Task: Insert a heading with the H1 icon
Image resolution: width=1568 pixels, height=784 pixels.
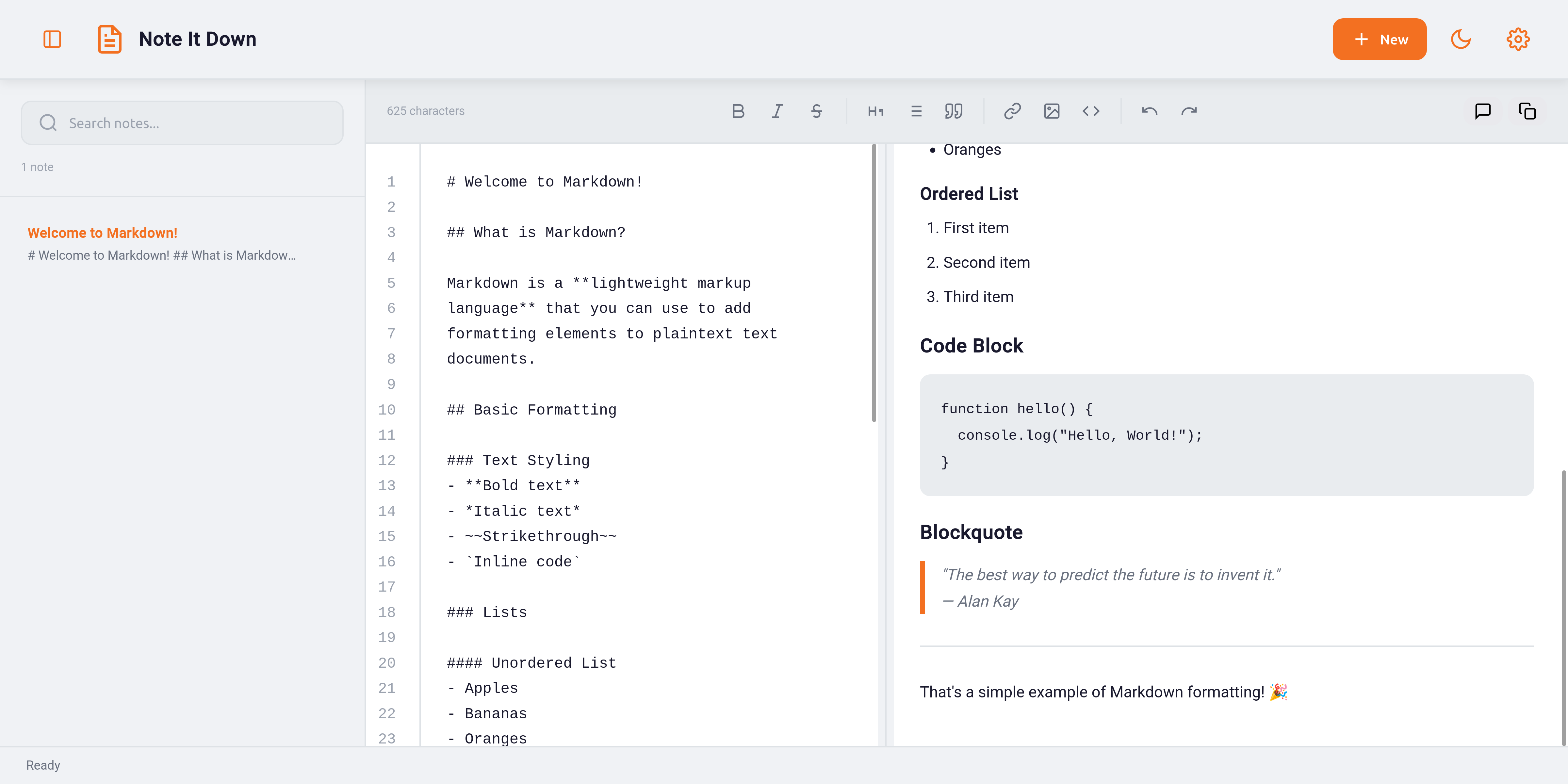Action: coord(875,111)
